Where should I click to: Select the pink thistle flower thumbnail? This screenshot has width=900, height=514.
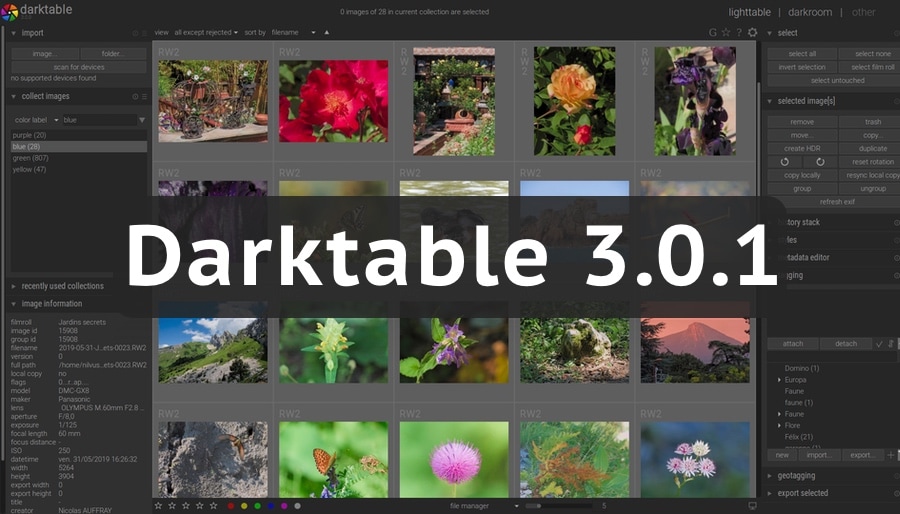[x=454, y=460]
